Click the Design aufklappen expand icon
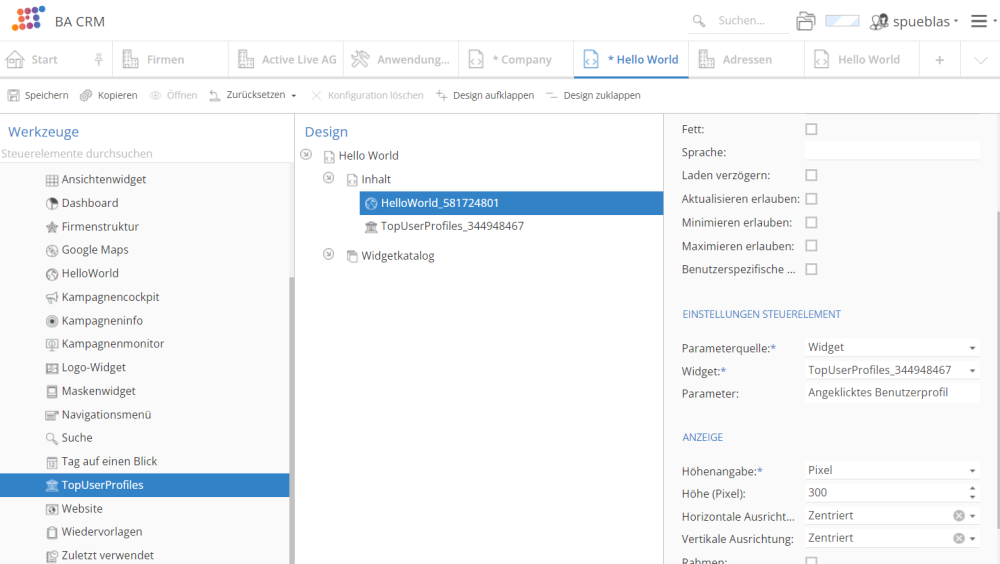Image resolution: width=1000 pixels, height=564 pixels. [442, 95]
